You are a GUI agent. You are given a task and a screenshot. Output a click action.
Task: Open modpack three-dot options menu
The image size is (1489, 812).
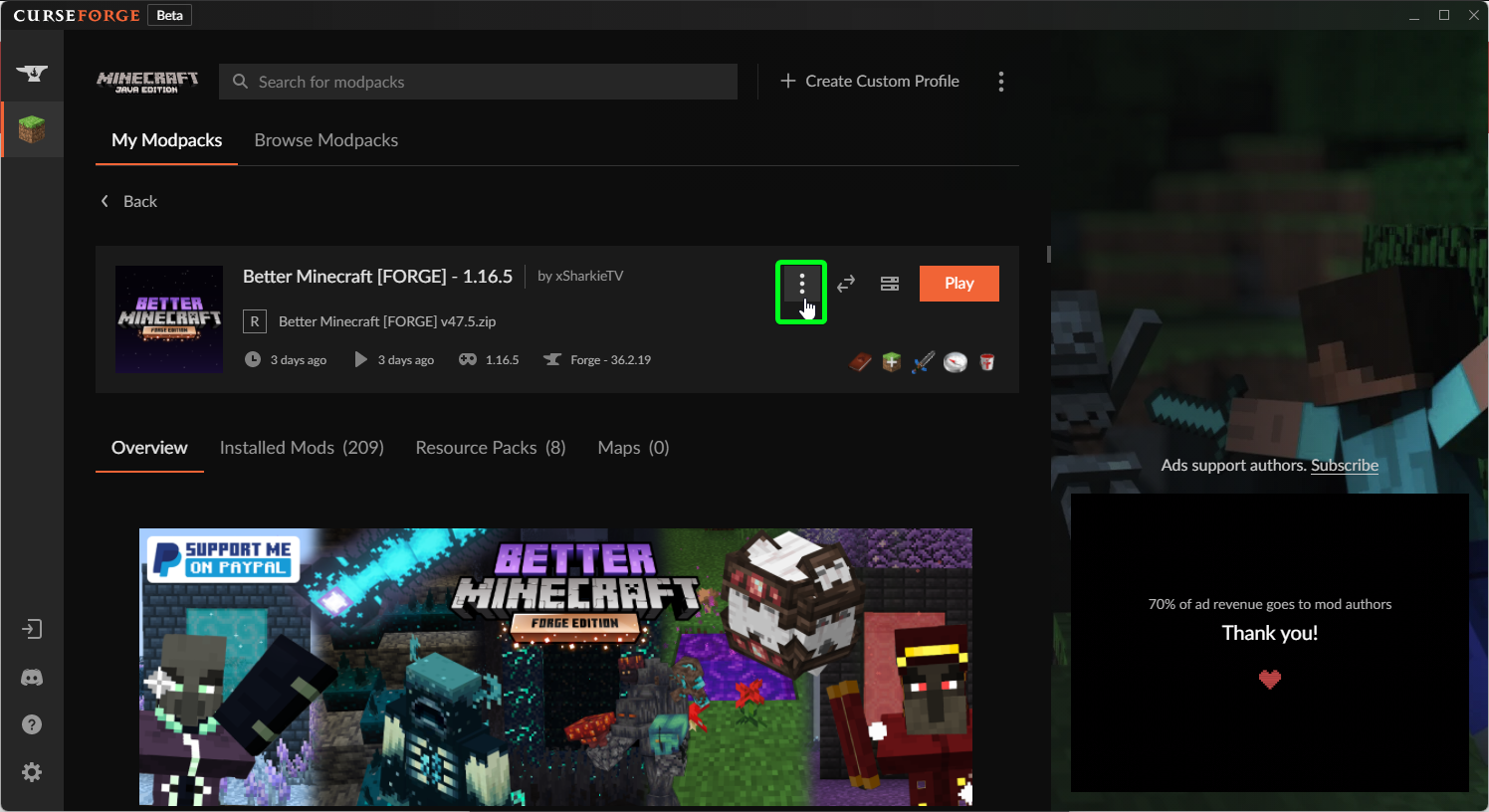[x=801, y=285]
